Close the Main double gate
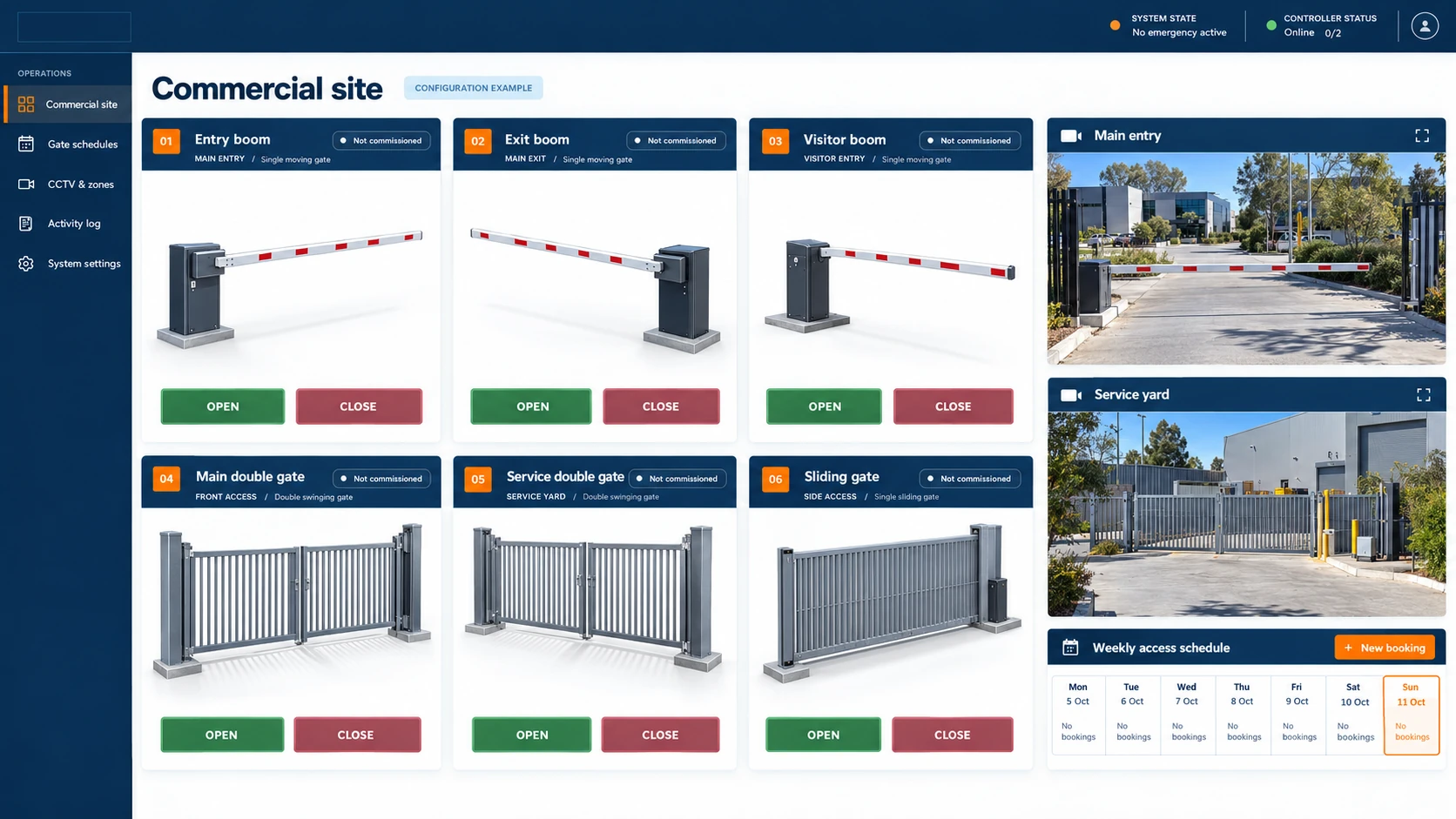Viewport: 1456px width, 819px height. point(357,735)
